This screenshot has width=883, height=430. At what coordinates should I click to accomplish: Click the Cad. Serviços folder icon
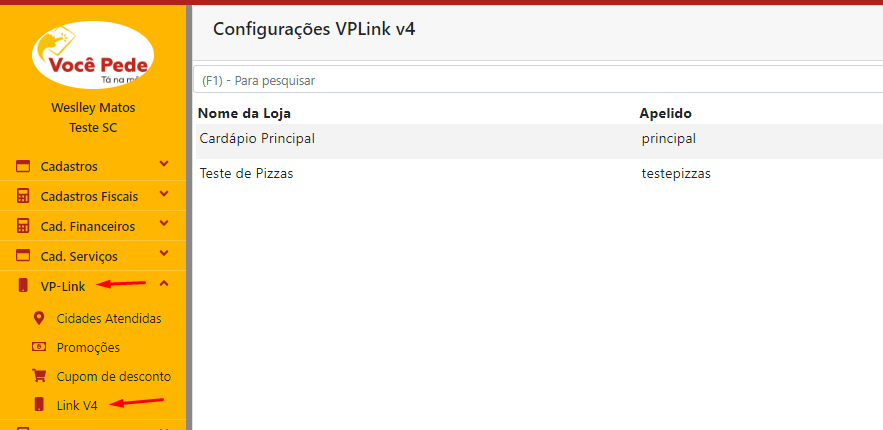(x=23, y=257)
